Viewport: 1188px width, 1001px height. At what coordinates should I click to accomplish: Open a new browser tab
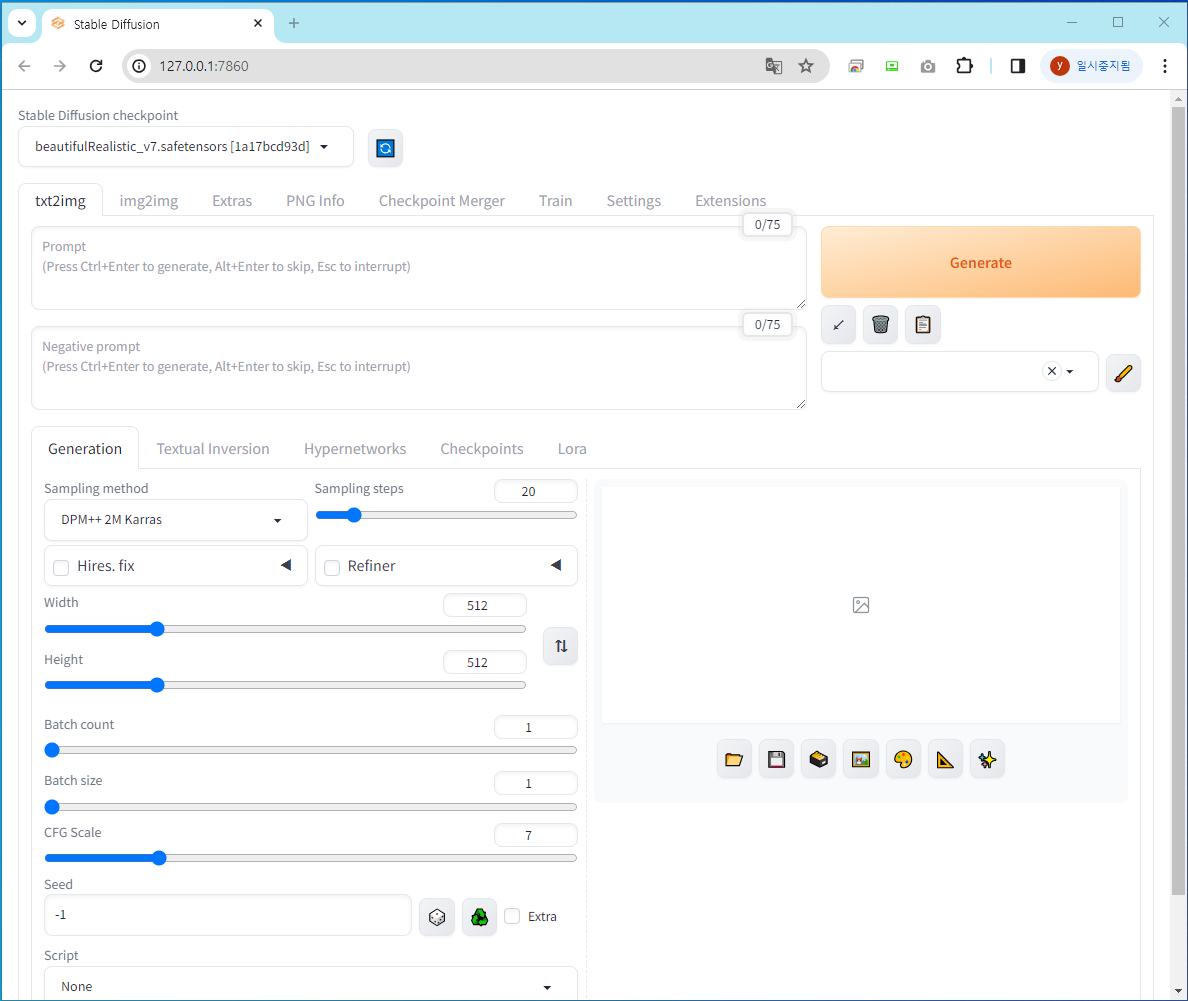coord(294,23)
